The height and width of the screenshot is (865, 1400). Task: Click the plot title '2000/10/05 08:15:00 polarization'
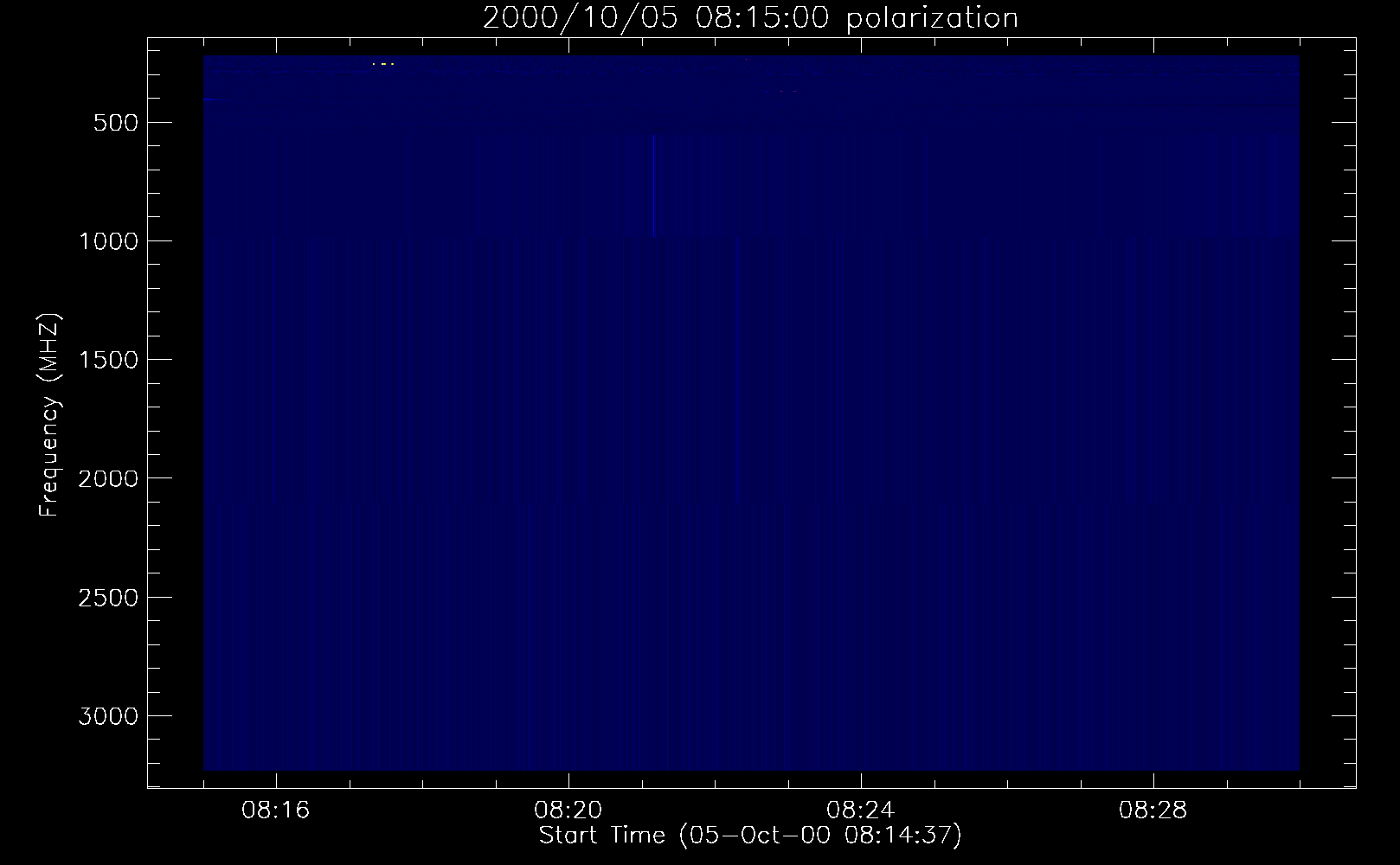(x=750, y=18)
